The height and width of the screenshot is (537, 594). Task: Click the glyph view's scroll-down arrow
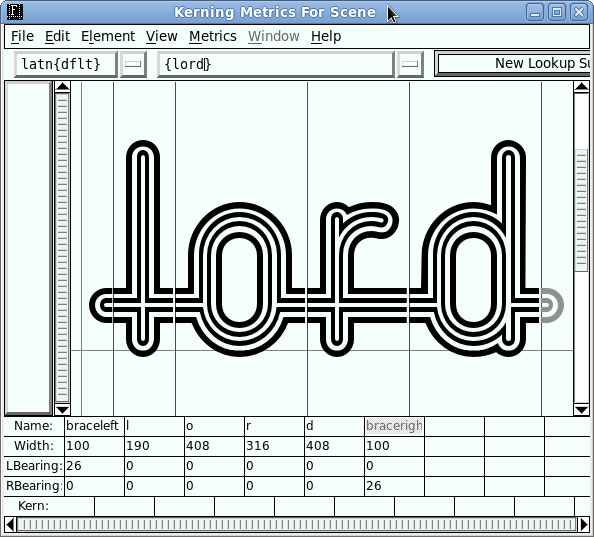[x=63, y=409]
